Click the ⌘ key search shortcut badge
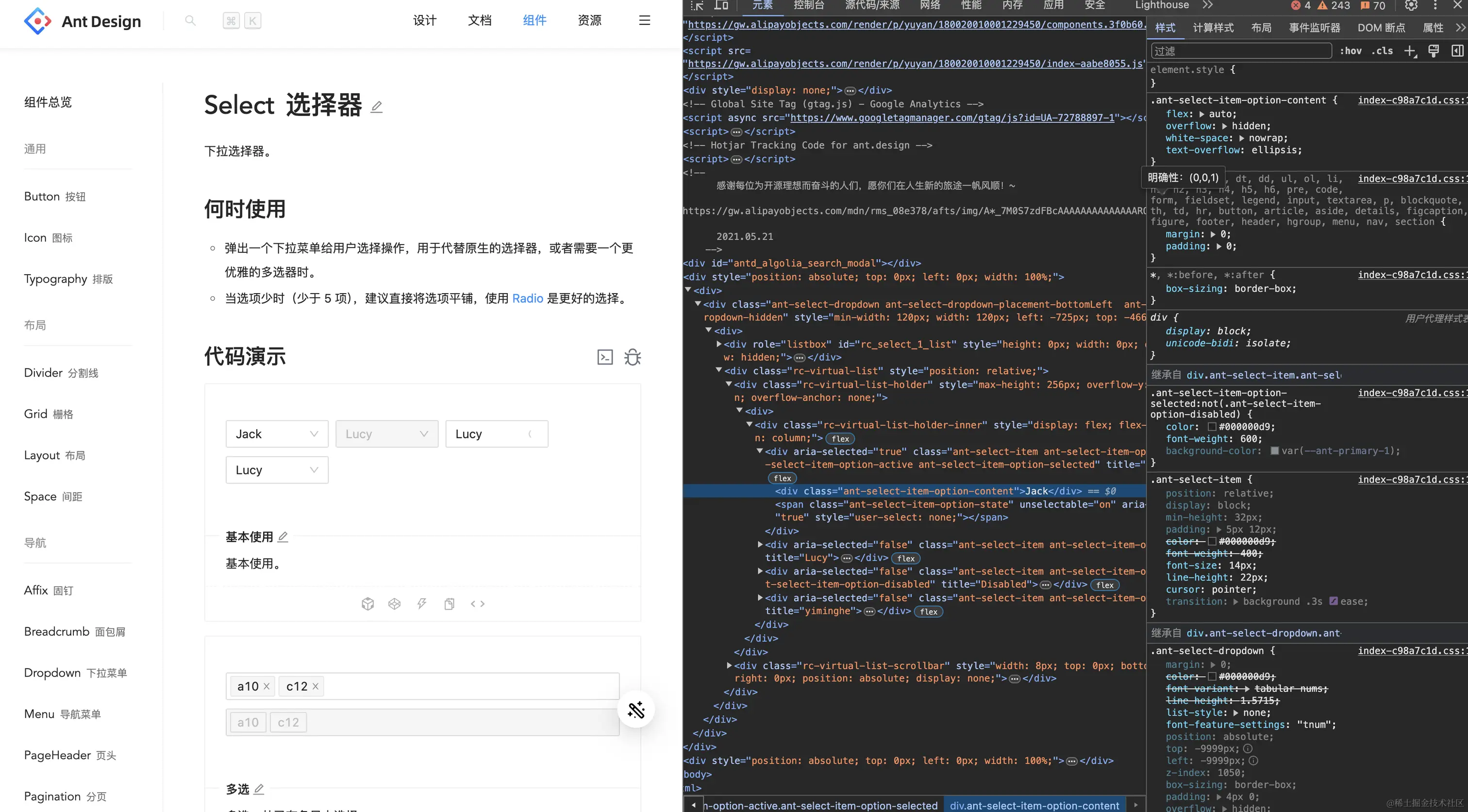This screenshot has width=1468, height=812. tap(231, 21)
